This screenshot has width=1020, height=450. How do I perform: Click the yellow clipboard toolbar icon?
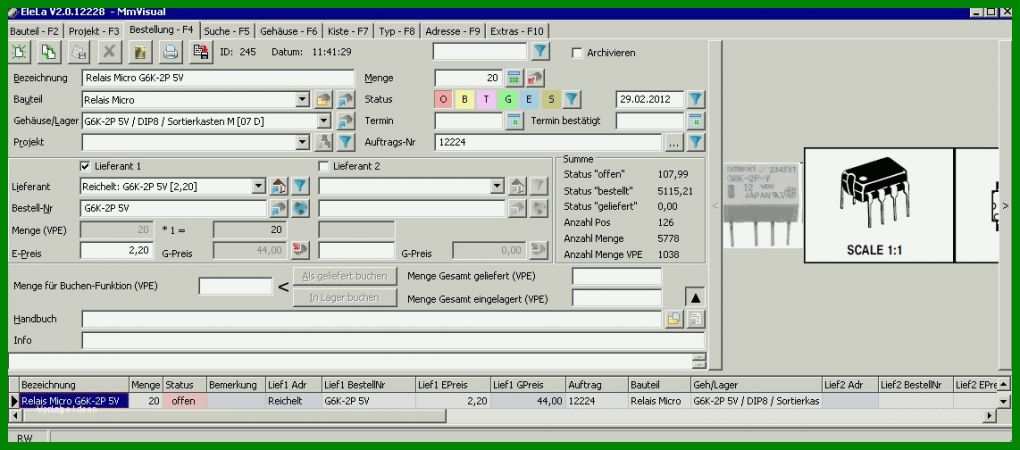[139, 52]
